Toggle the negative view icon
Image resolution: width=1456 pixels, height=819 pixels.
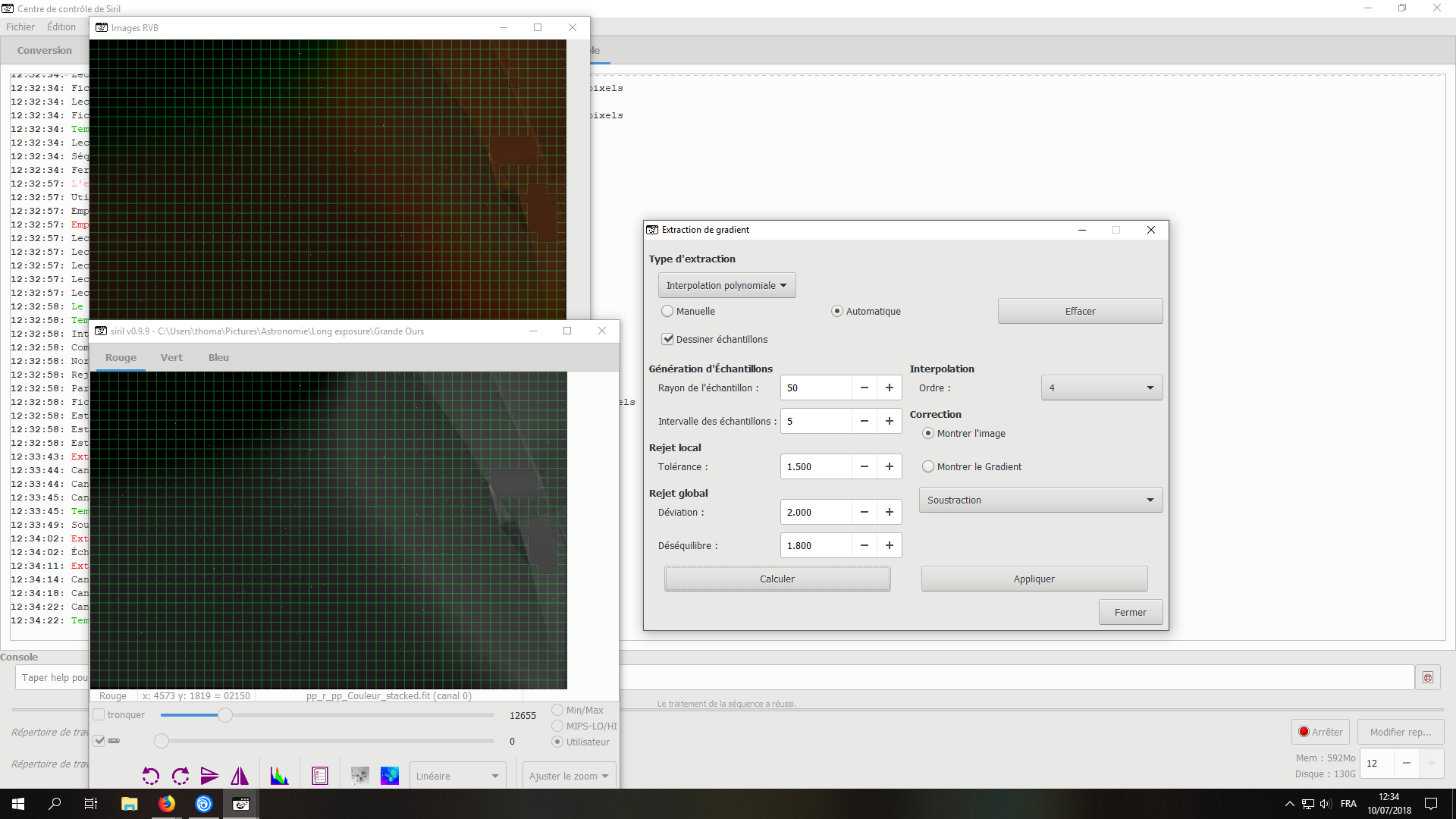[360, 776]
